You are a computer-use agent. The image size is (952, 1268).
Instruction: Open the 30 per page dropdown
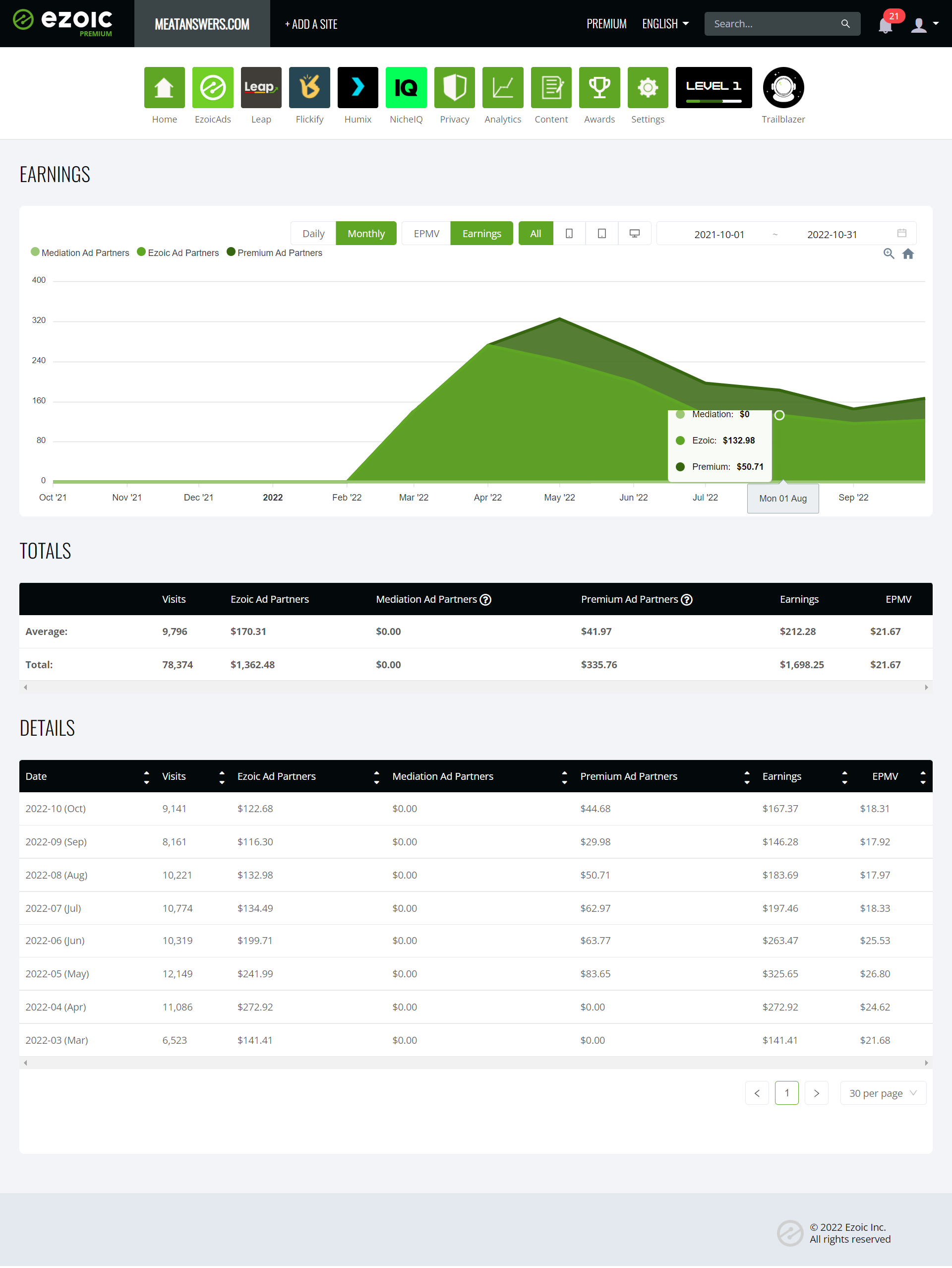(883, 1093)
